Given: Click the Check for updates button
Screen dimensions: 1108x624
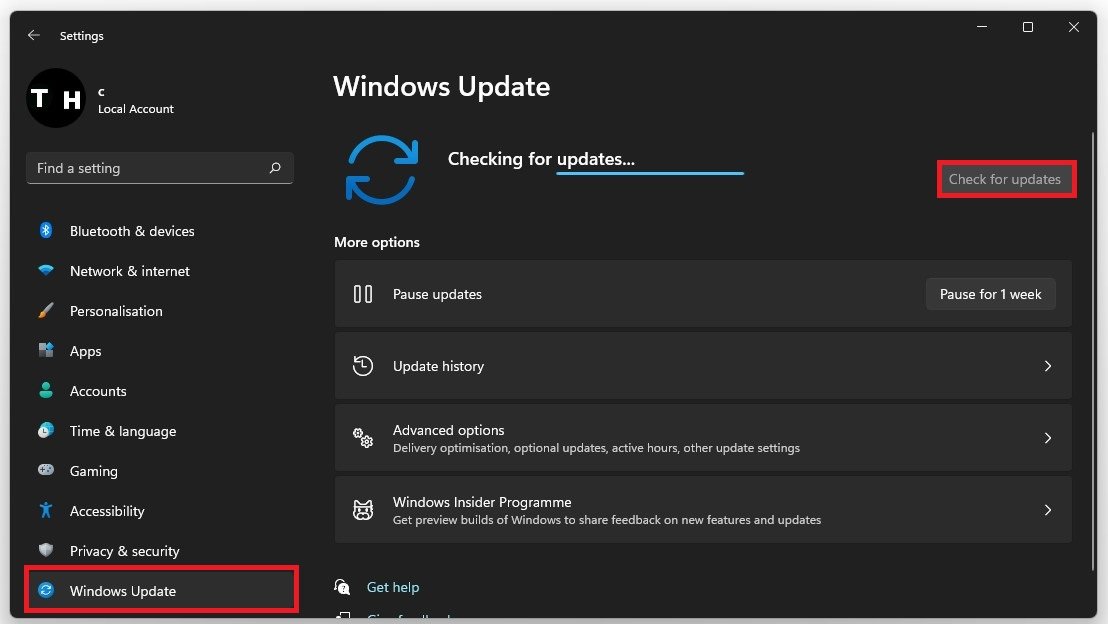Looking at the screenshot, I should 1005,179.
